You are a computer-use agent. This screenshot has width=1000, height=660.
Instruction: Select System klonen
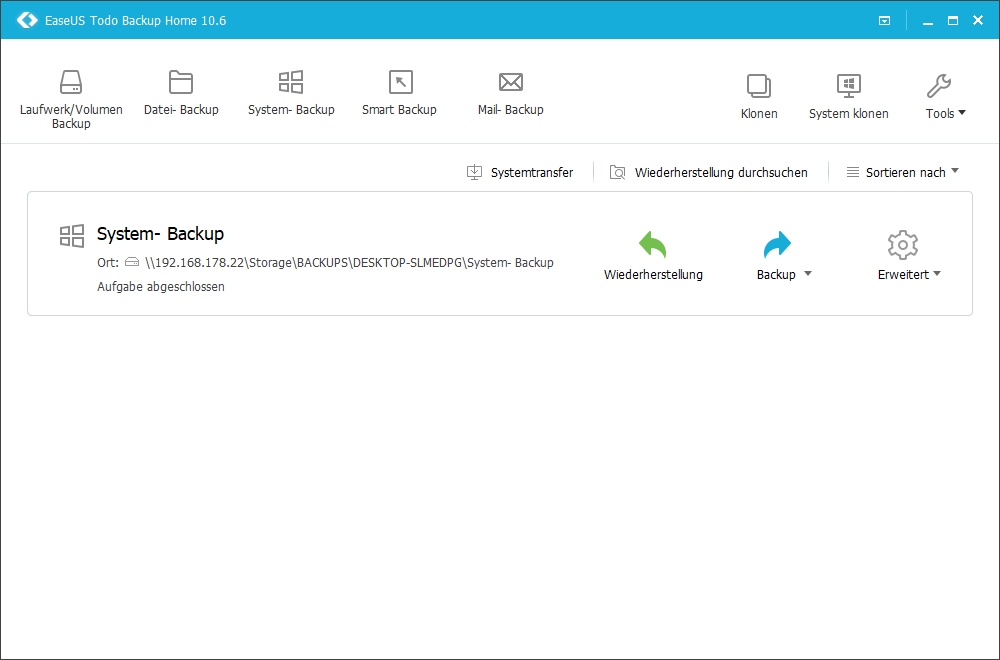pos(848,97)
